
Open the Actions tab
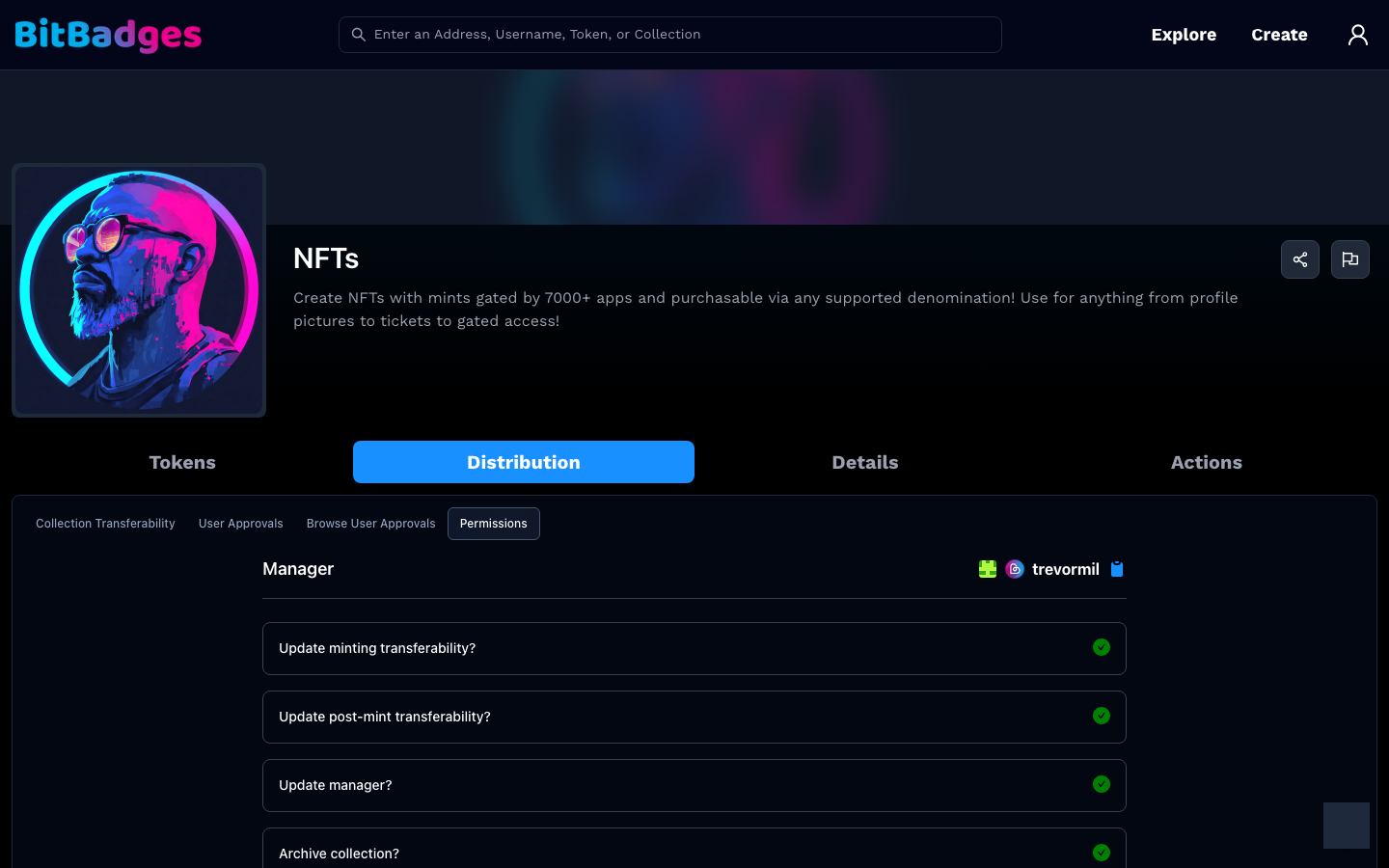coord(1207,462)
